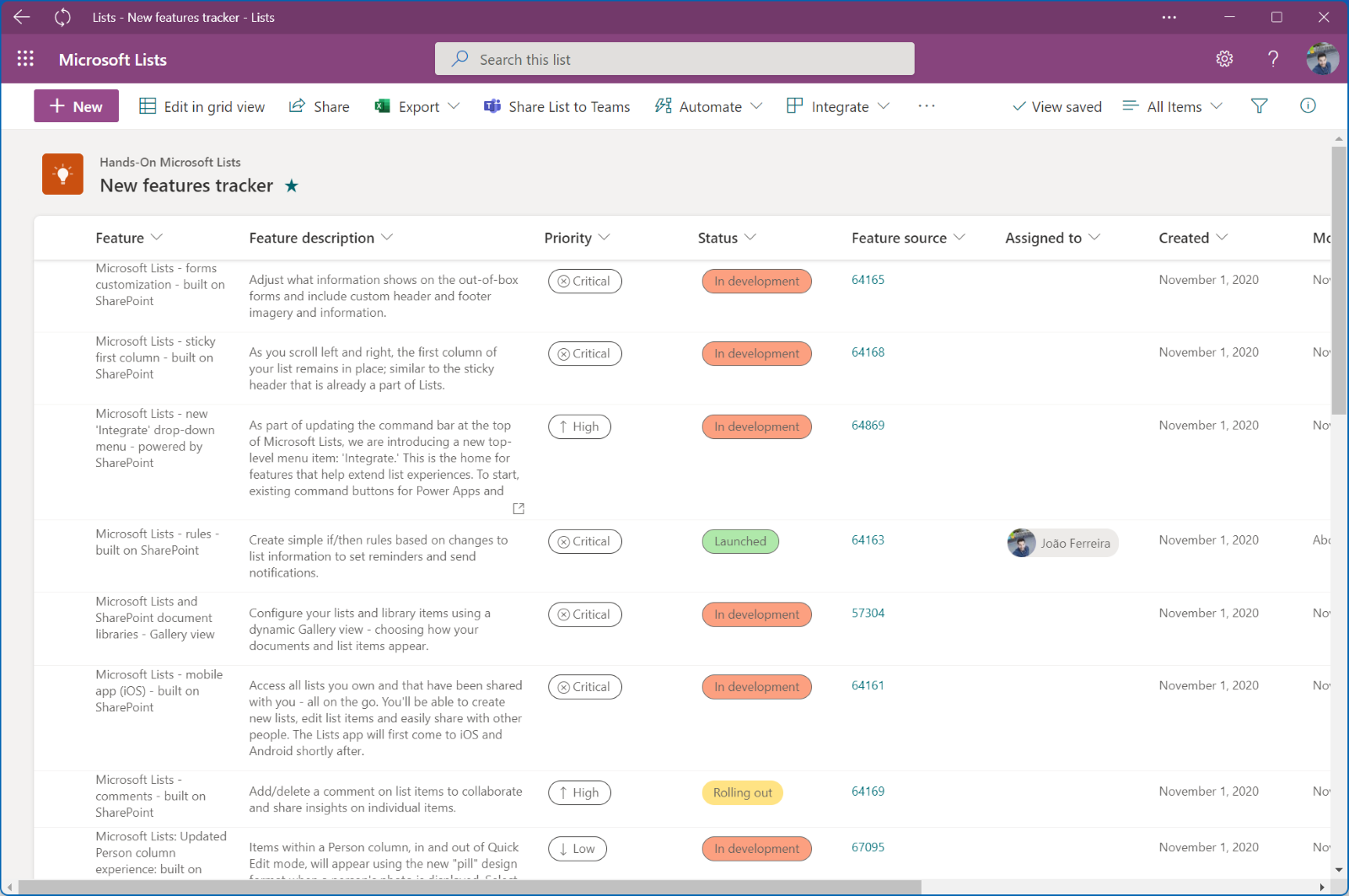Open the Export dropdown
Screen dimensions: 1349x896
(417, 106)
